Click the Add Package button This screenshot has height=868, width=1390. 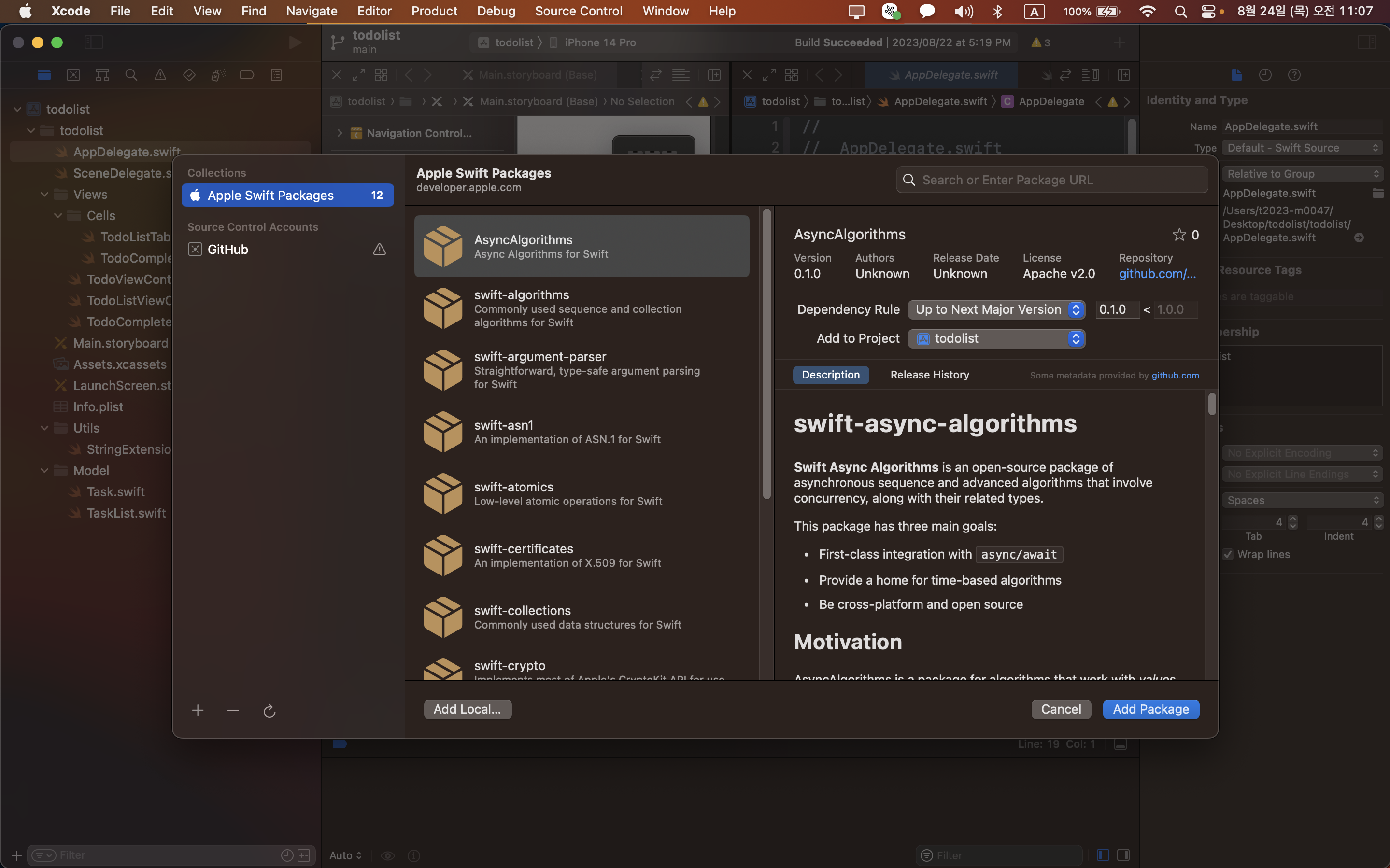pos(1150,710)
